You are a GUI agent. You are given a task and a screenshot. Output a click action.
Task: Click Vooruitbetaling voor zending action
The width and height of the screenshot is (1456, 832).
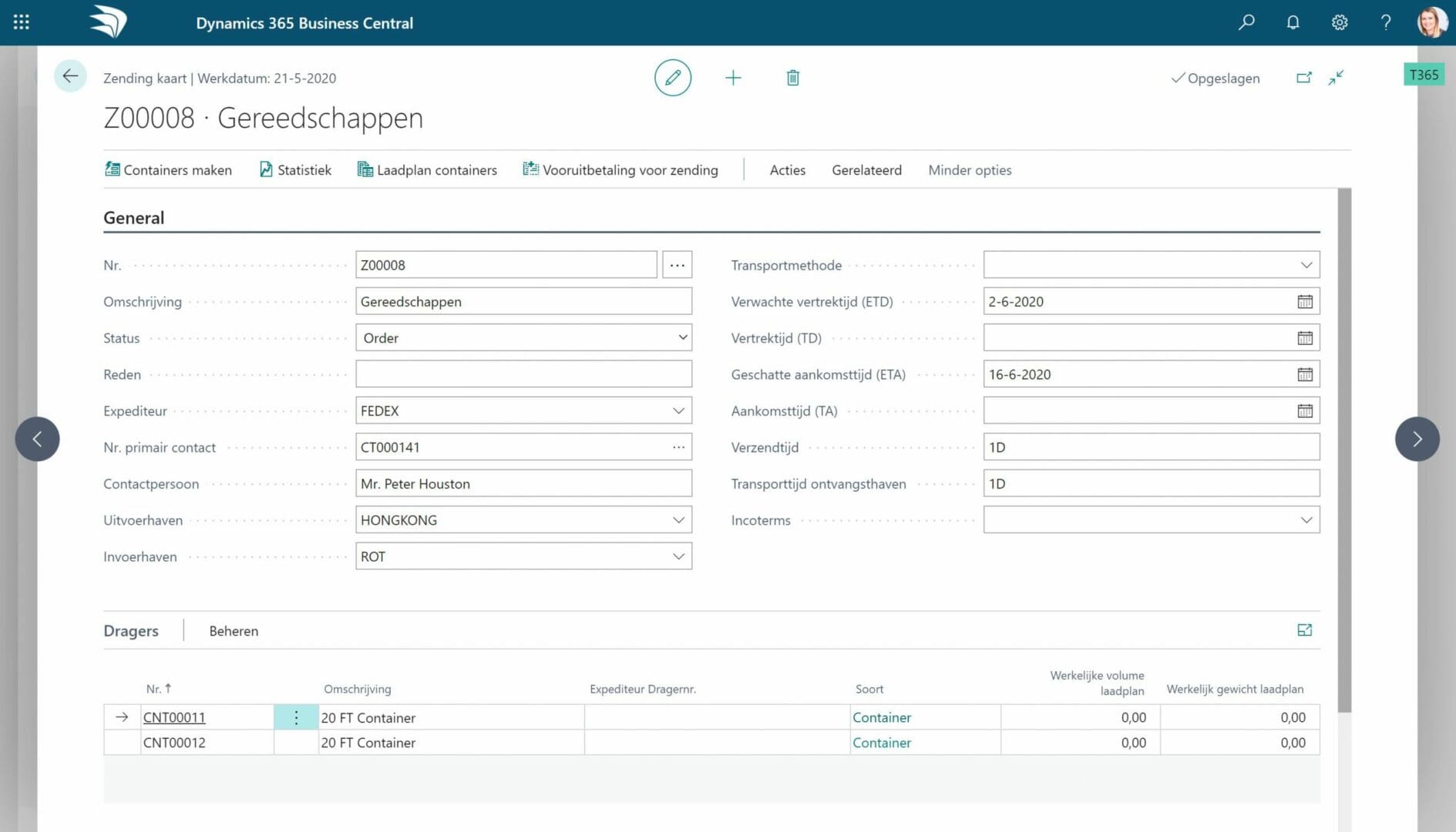(620, 169)
